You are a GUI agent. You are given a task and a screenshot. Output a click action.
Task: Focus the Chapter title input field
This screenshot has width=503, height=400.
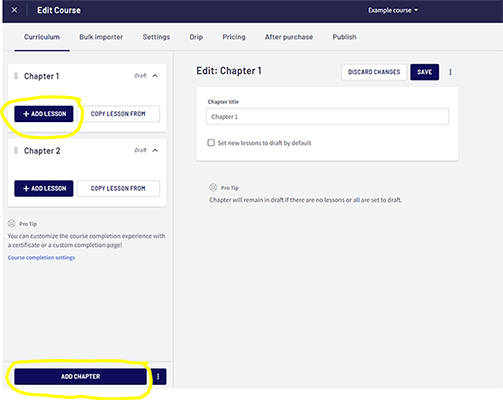[327, 117]
